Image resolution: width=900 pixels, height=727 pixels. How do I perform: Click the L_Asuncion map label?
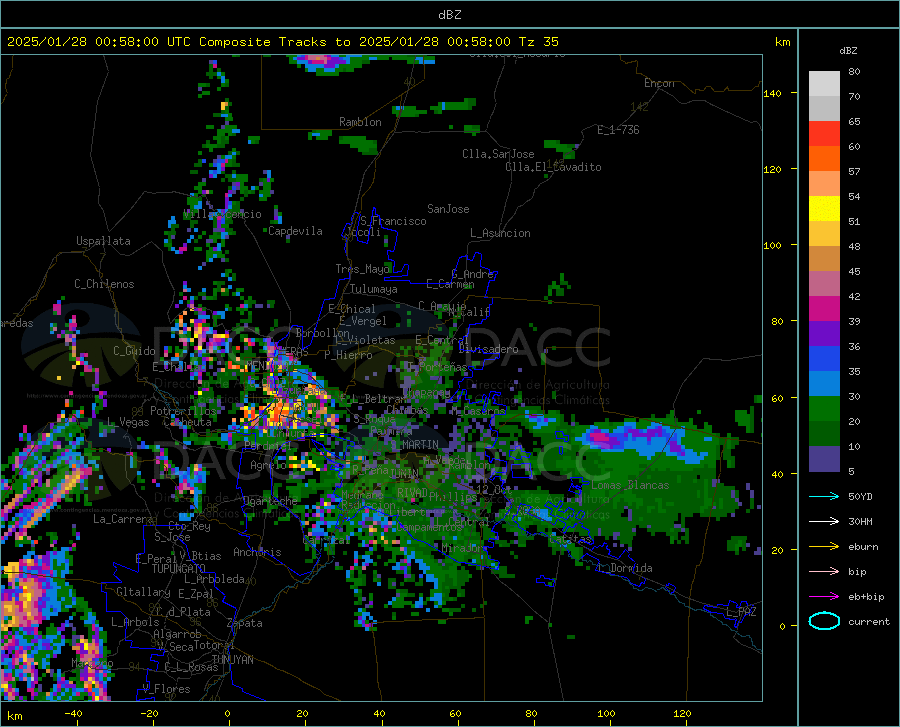(x=500, y=233)
